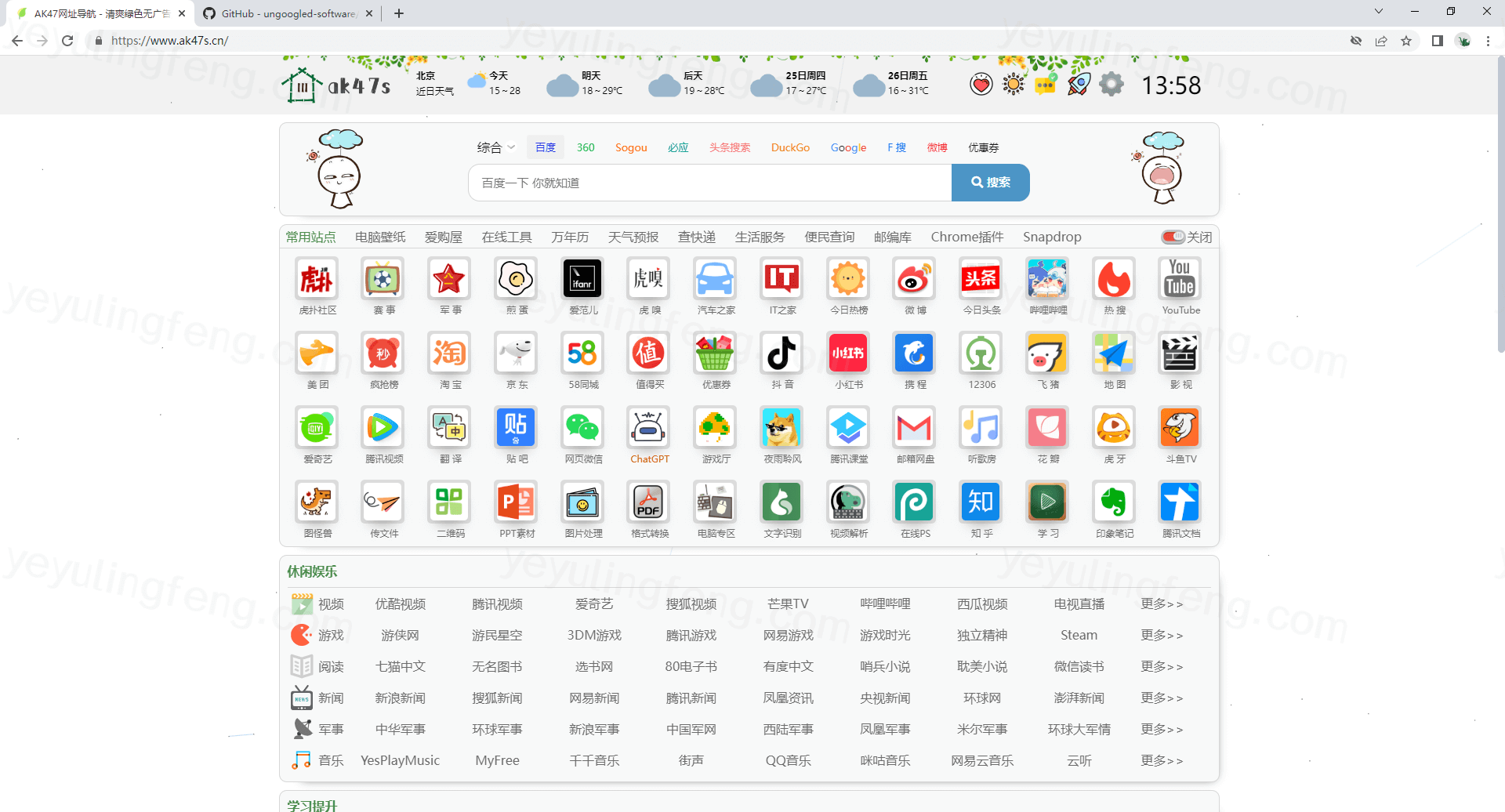Screen dimensions: 1505x812
Task: Click the search input field
Action: tap(710, 183)
